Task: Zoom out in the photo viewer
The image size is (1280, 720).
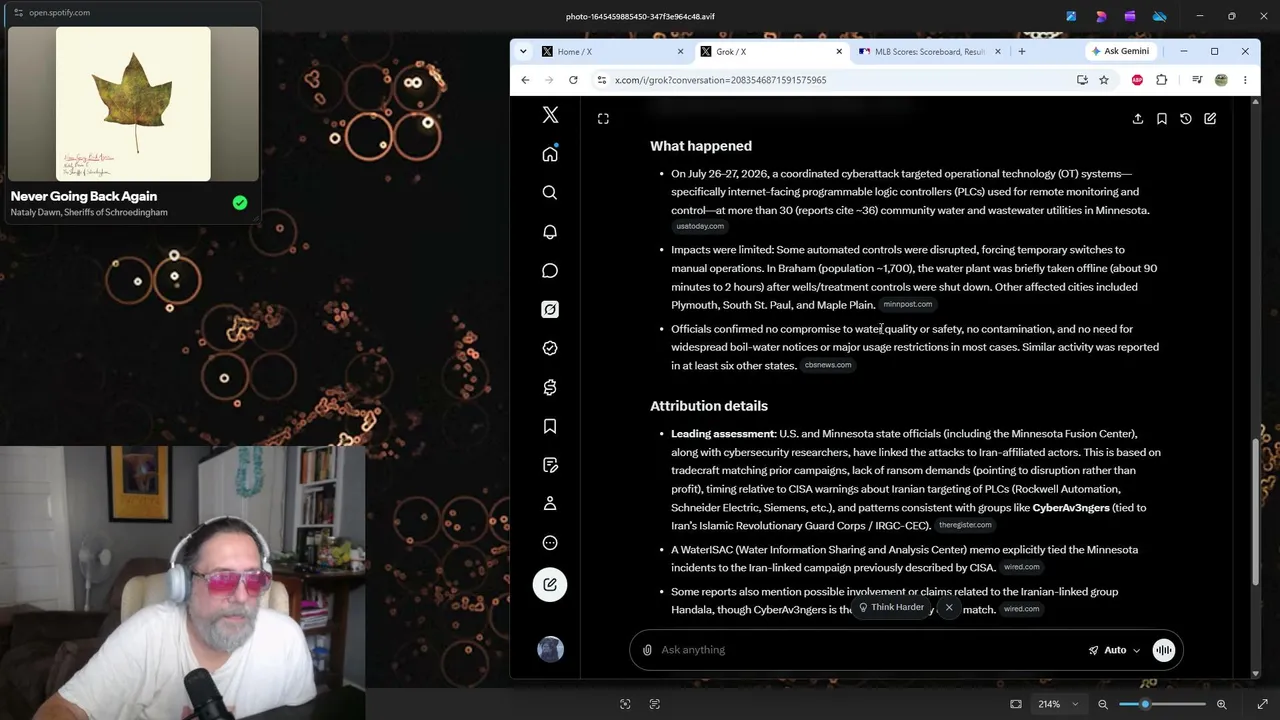Action: (x=1103, y=704)
